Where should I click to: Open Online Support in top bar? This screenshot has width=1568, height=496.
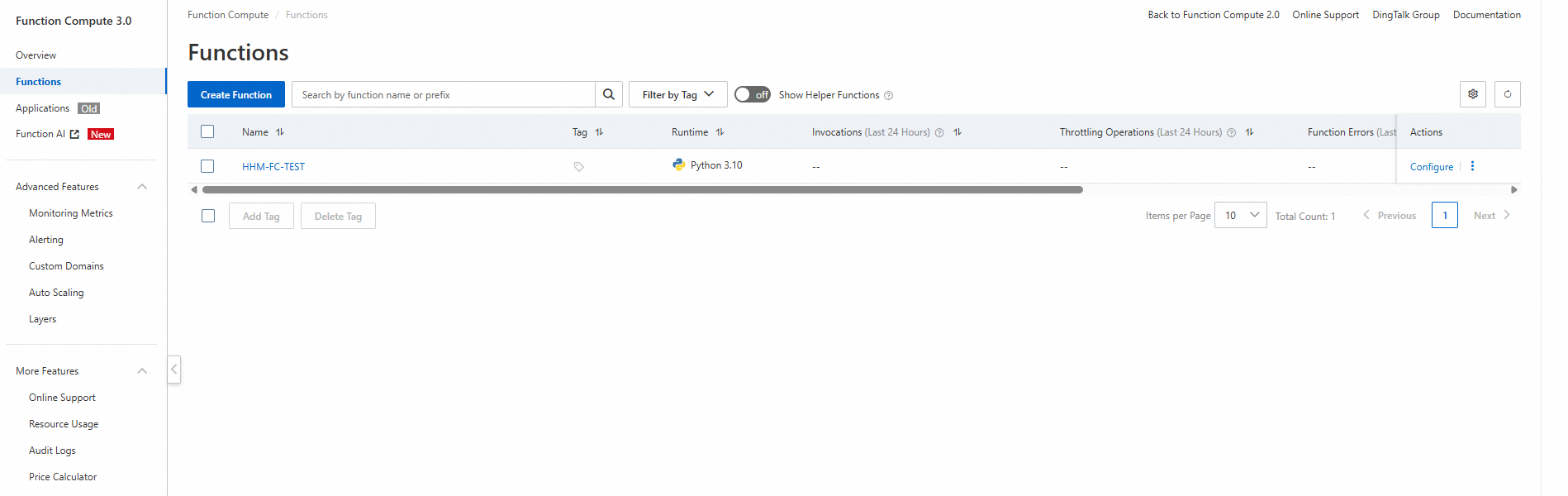(1326, 15)
